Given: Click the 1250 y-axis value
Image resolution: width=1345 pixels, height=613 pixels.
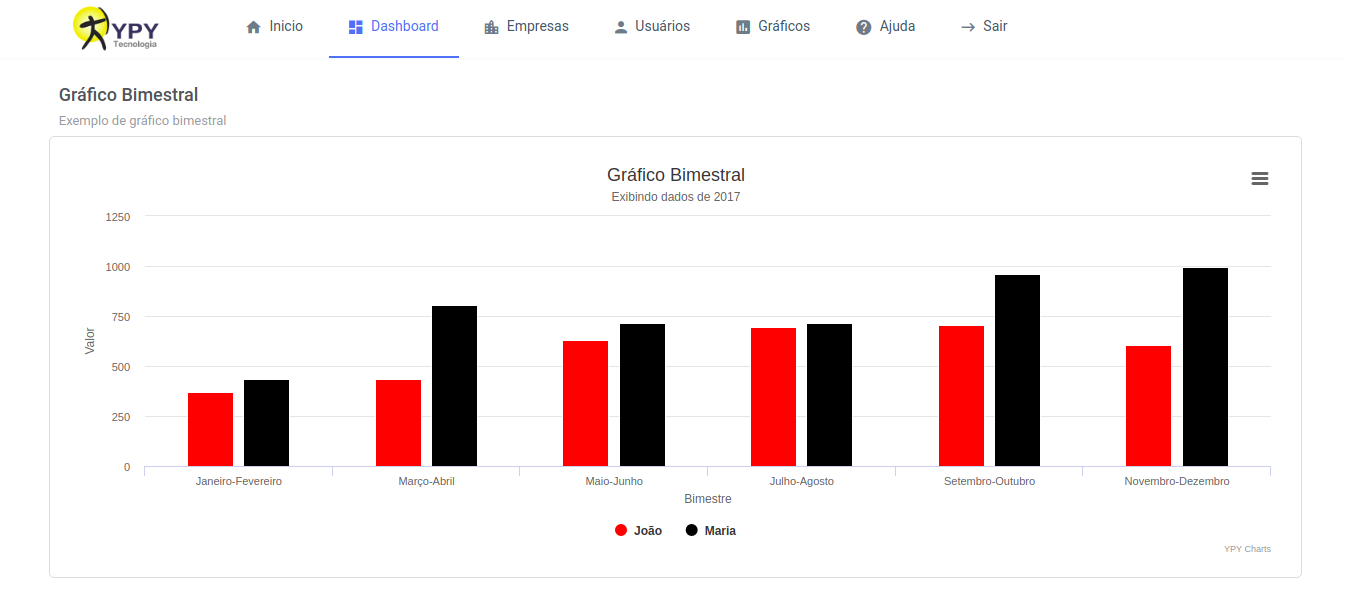Looking at the screenshot, I should point(118,217).
